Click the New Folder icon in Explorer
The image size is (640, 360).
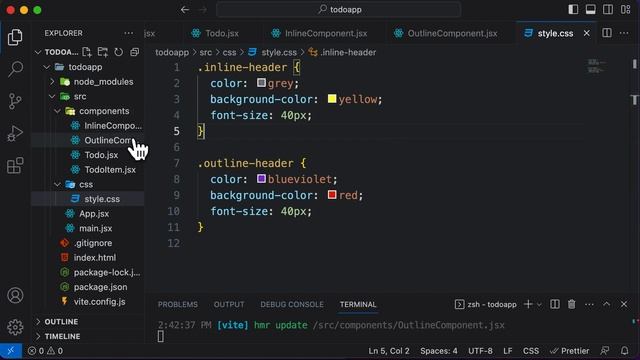[x=103, y=52]
